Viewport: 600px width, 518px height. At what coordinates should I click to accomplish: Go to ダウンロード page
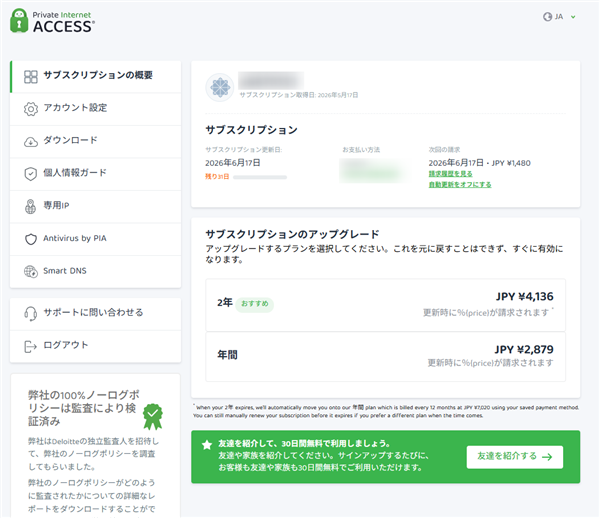point(96,142)
